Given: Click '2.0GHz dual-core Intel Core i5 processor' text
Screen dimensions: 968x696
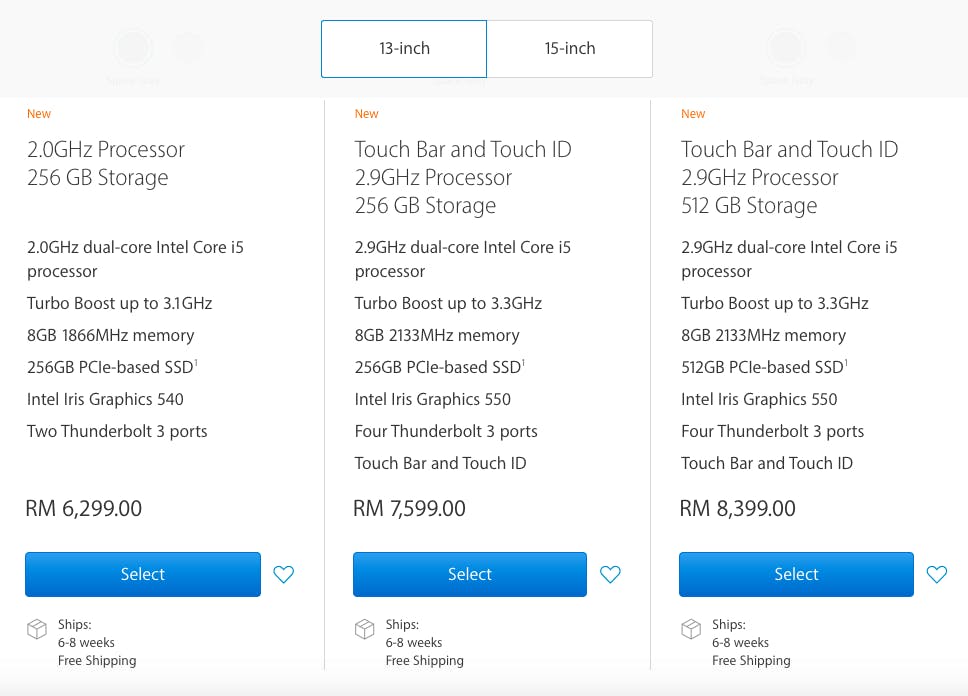Looking at the screenshot, I should coord(135,259).
